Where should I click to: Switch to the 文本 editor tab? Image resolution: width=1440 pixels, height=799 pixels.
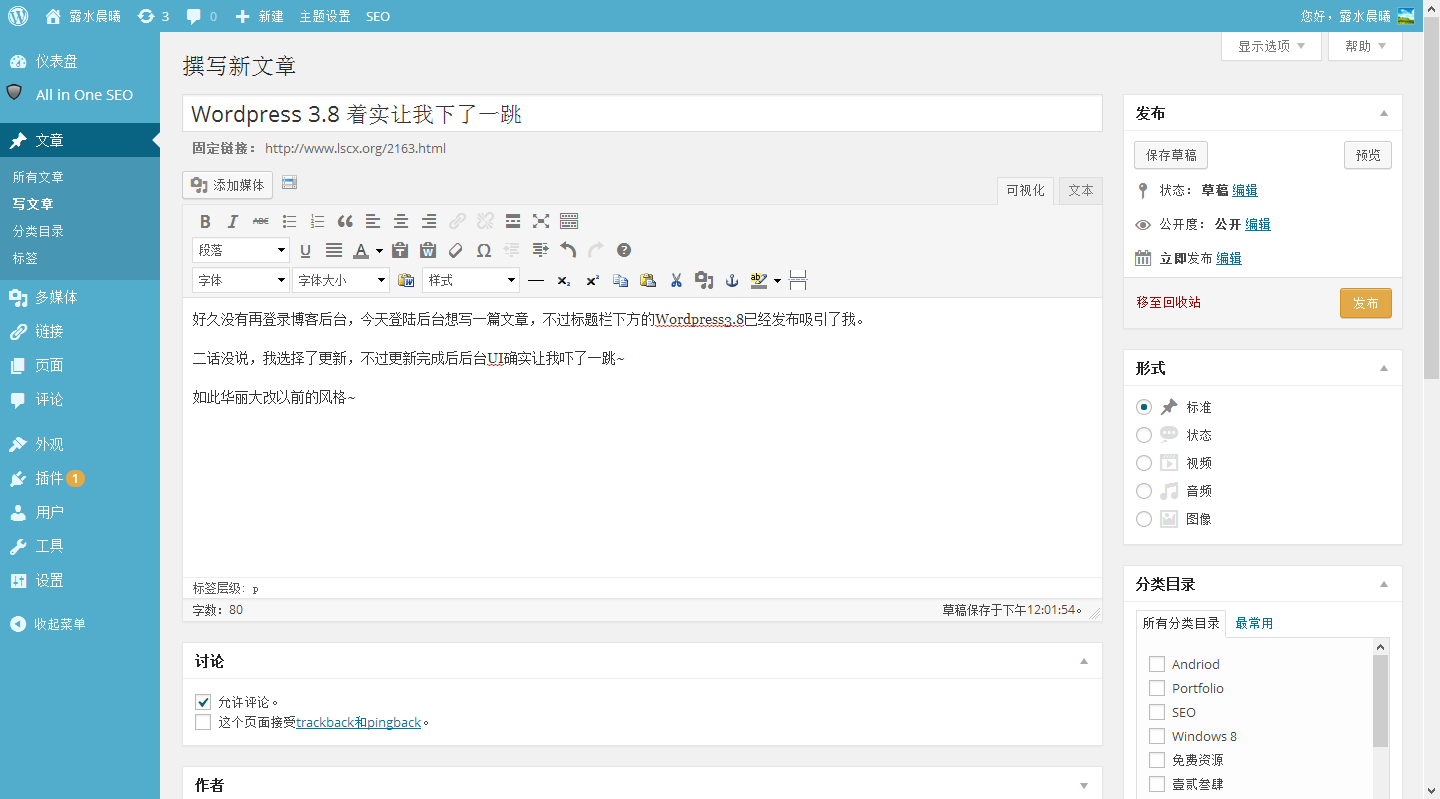1081,190
